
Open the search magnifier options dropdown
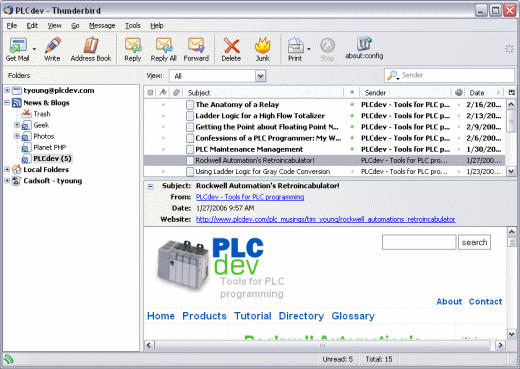[393, 76]
